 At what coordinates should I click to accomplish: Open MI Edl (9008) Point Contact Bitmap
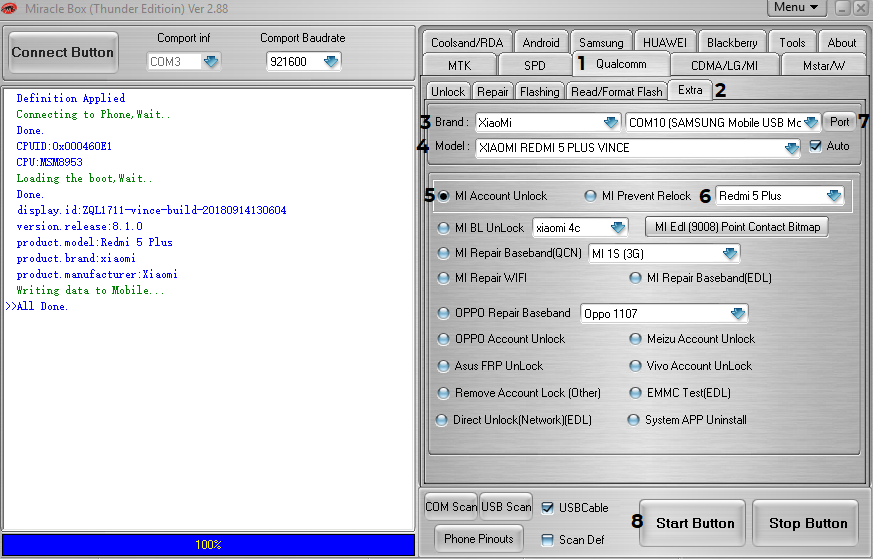737,227
